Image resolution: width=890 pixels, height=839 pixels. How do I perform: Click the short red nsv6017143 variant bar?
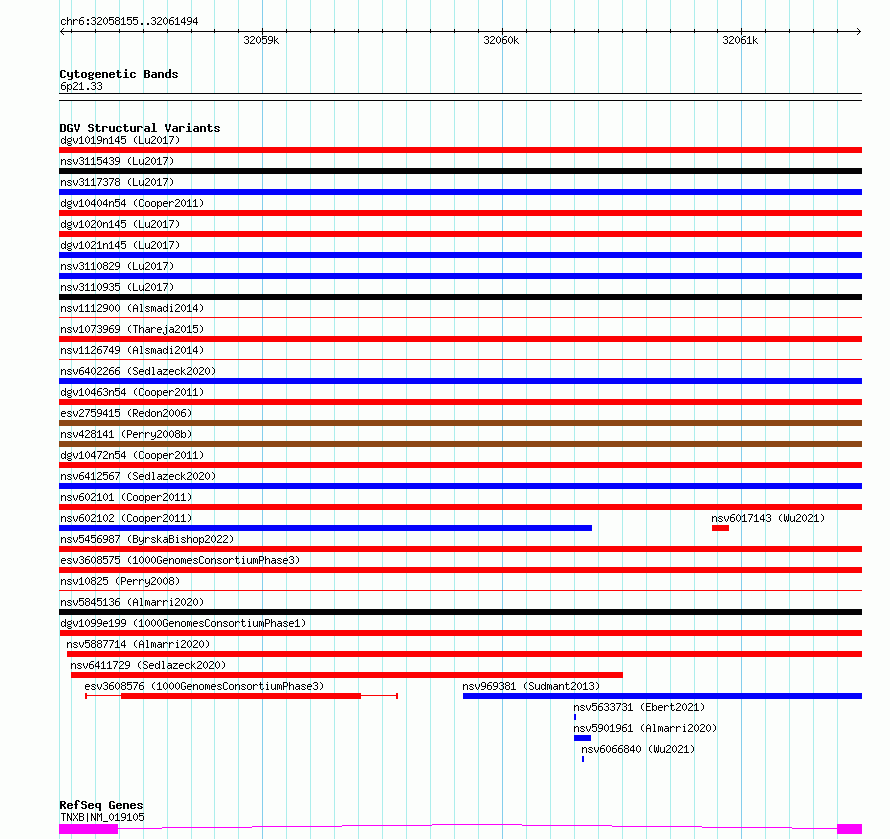pyautogui.click(x=720, y=528)
